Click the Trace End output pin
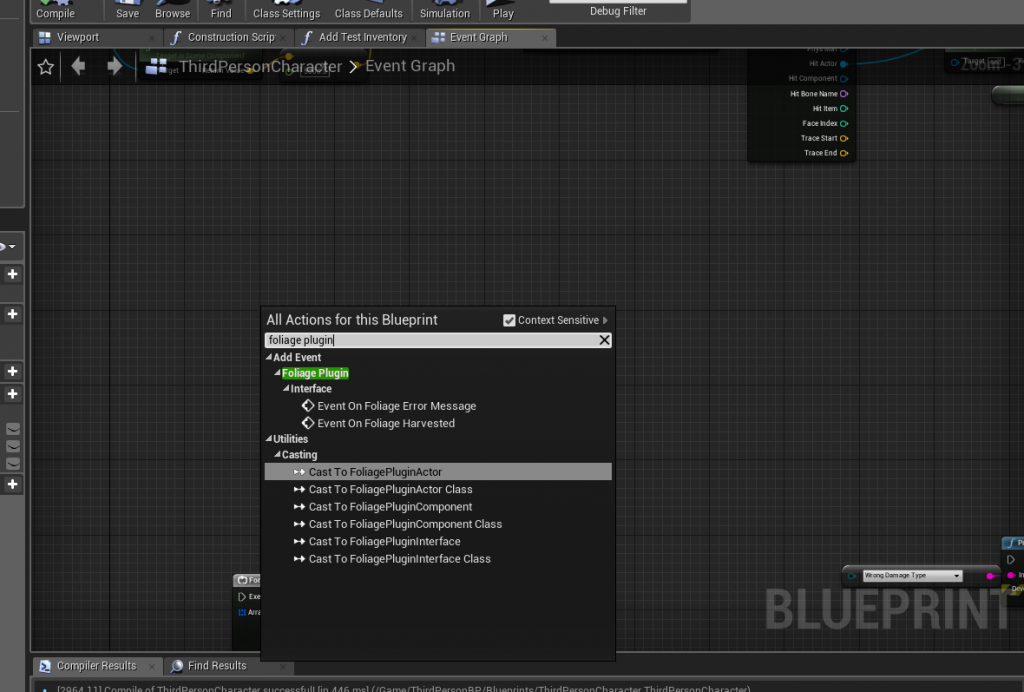The image size is (1024, 692). coord(844,153)
